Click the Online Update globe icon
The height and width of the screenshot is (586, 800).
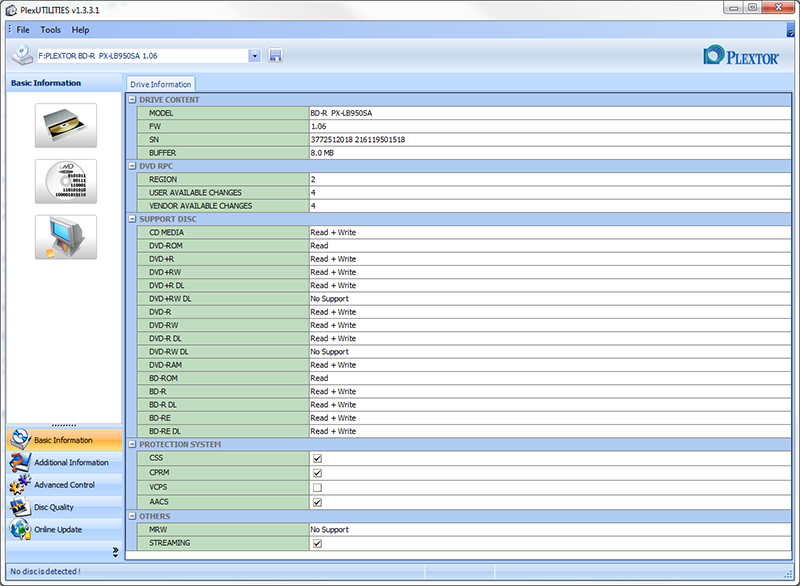point(20,529)
